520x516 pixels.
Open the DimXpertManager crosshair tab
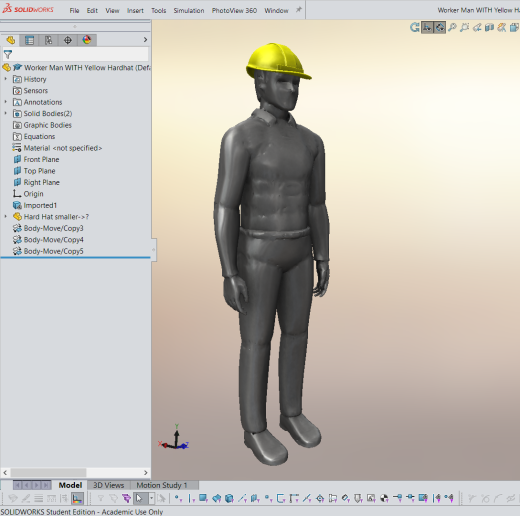point(68,40)
